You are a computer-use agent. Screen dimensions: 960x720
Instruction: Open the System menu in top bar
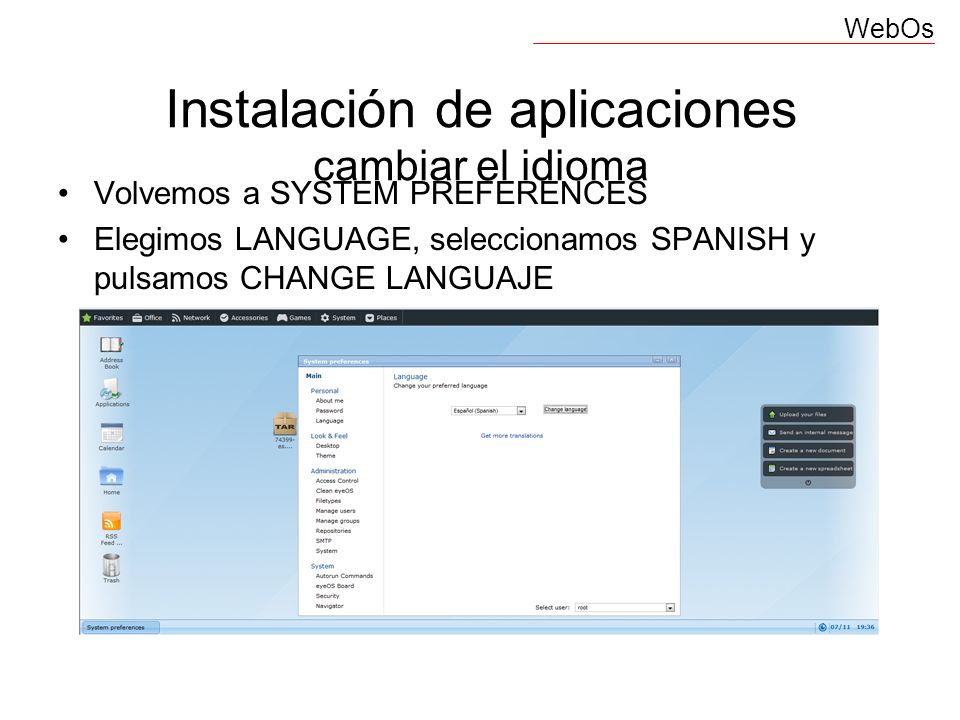click(338, 318)
